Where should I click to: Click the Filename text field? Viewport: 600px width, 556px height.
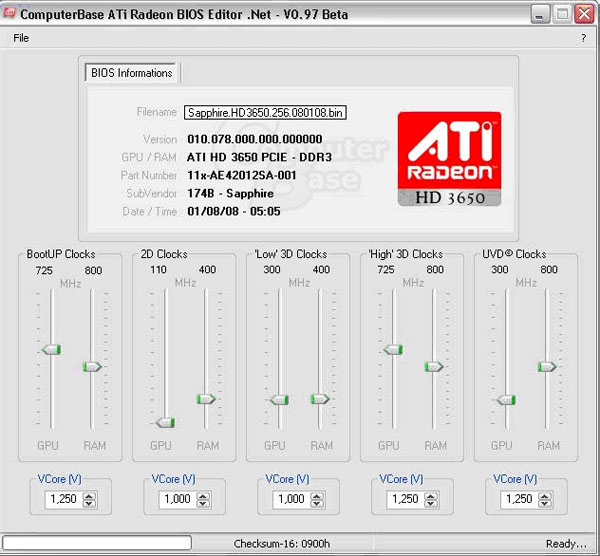pos(265,113)
